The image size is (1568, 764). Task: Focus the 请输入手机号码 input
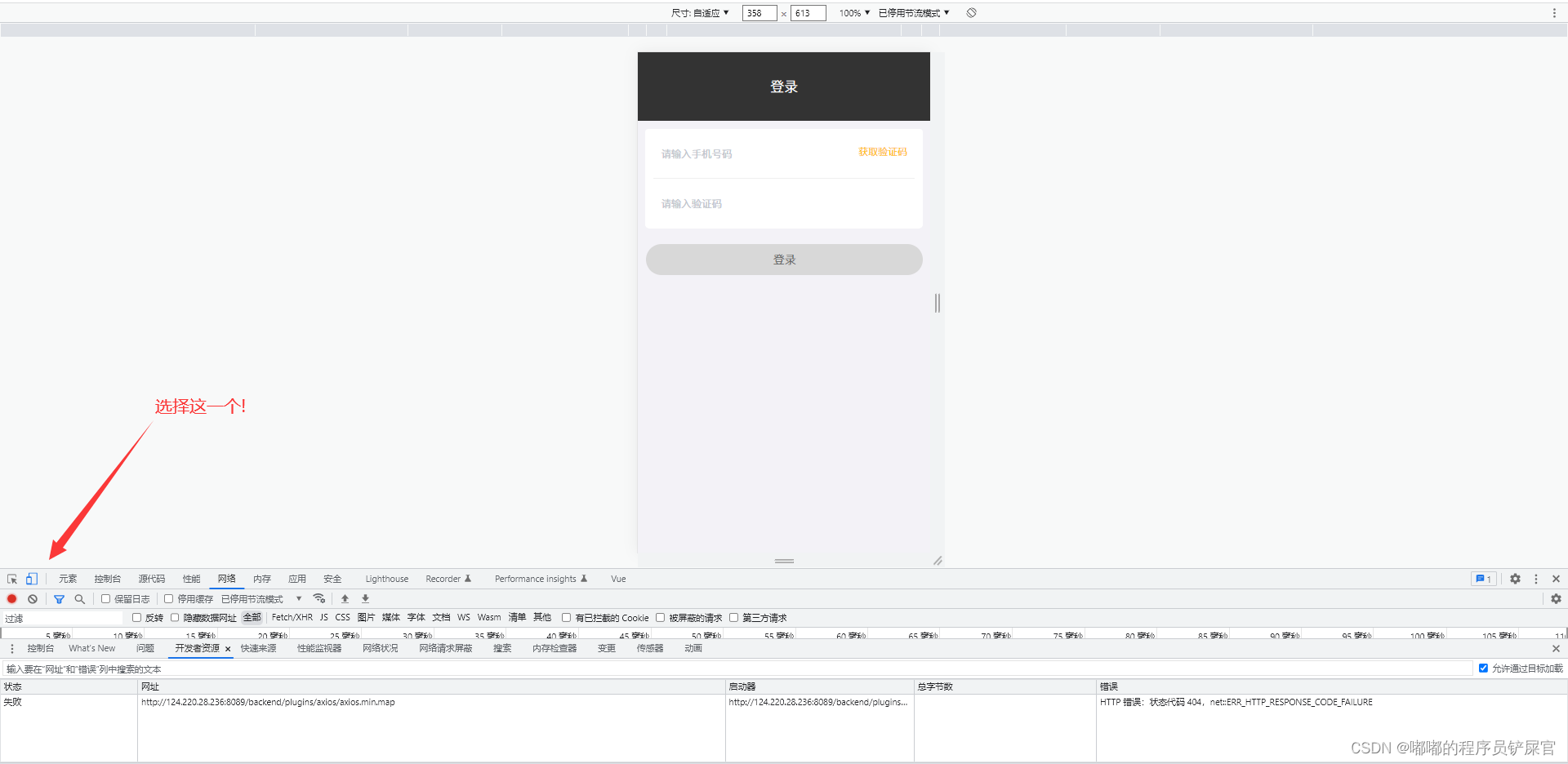pyautogui.click(x=751, y=153)
